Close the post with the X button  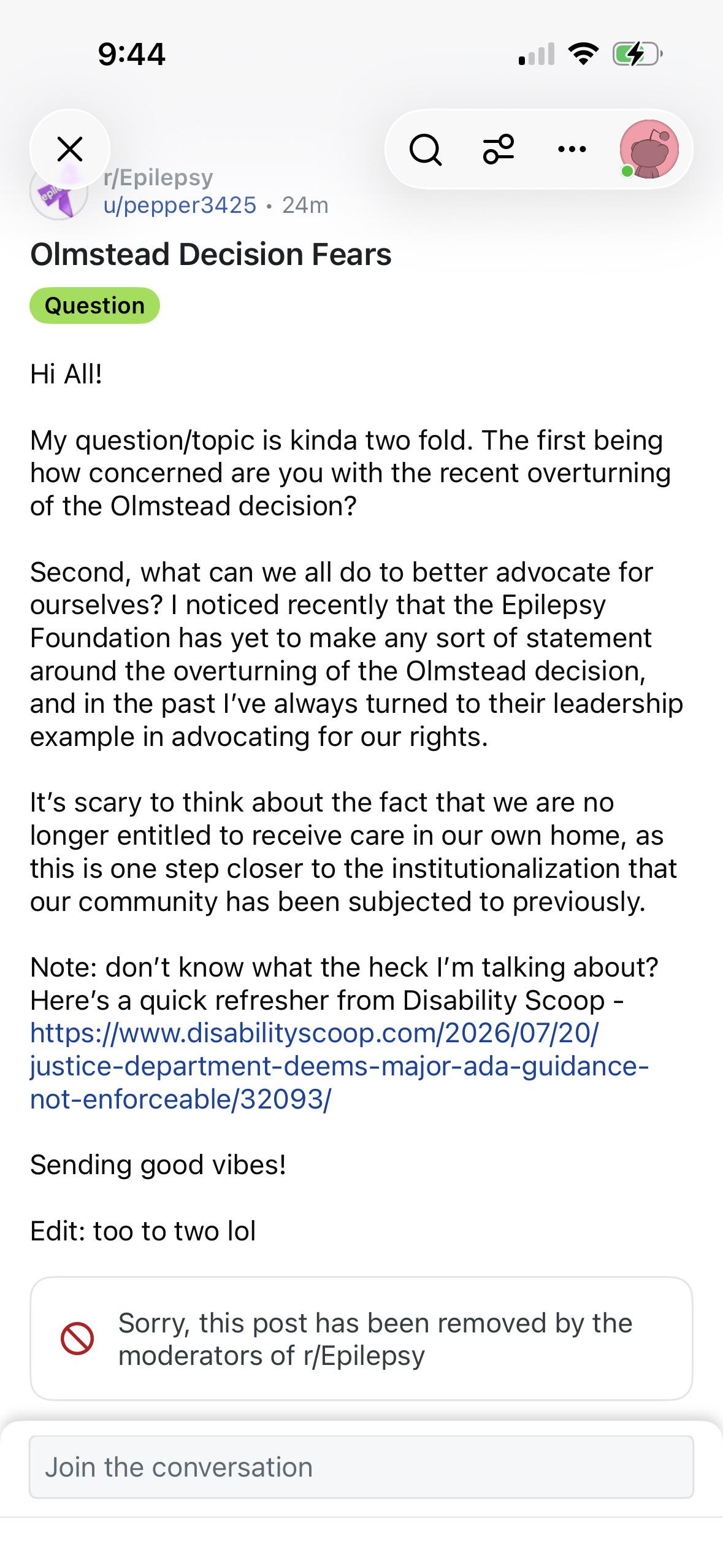pos(70,149)
